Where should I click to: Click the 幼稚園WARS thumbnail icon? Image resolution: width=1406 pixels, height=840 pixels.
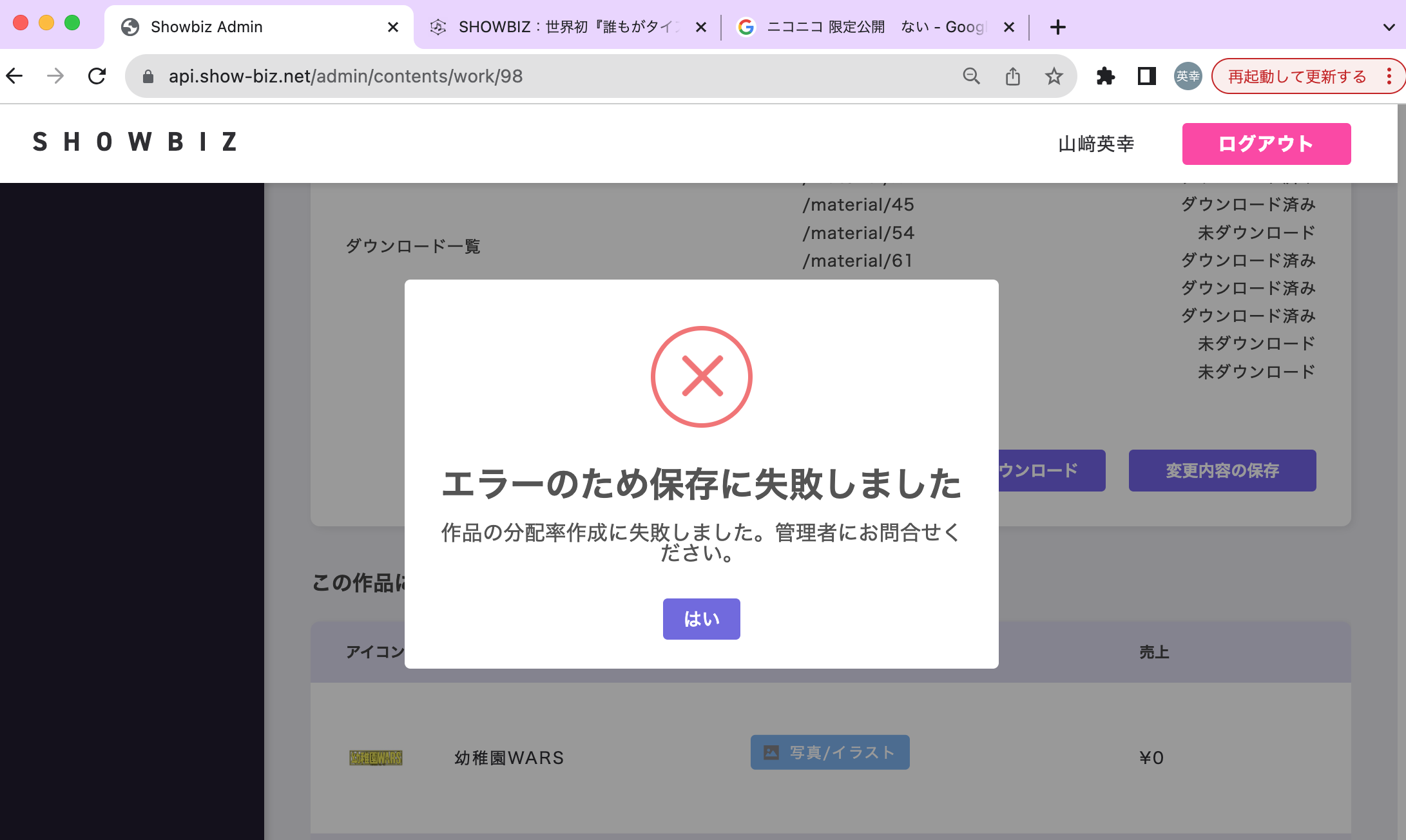(376, 758)
